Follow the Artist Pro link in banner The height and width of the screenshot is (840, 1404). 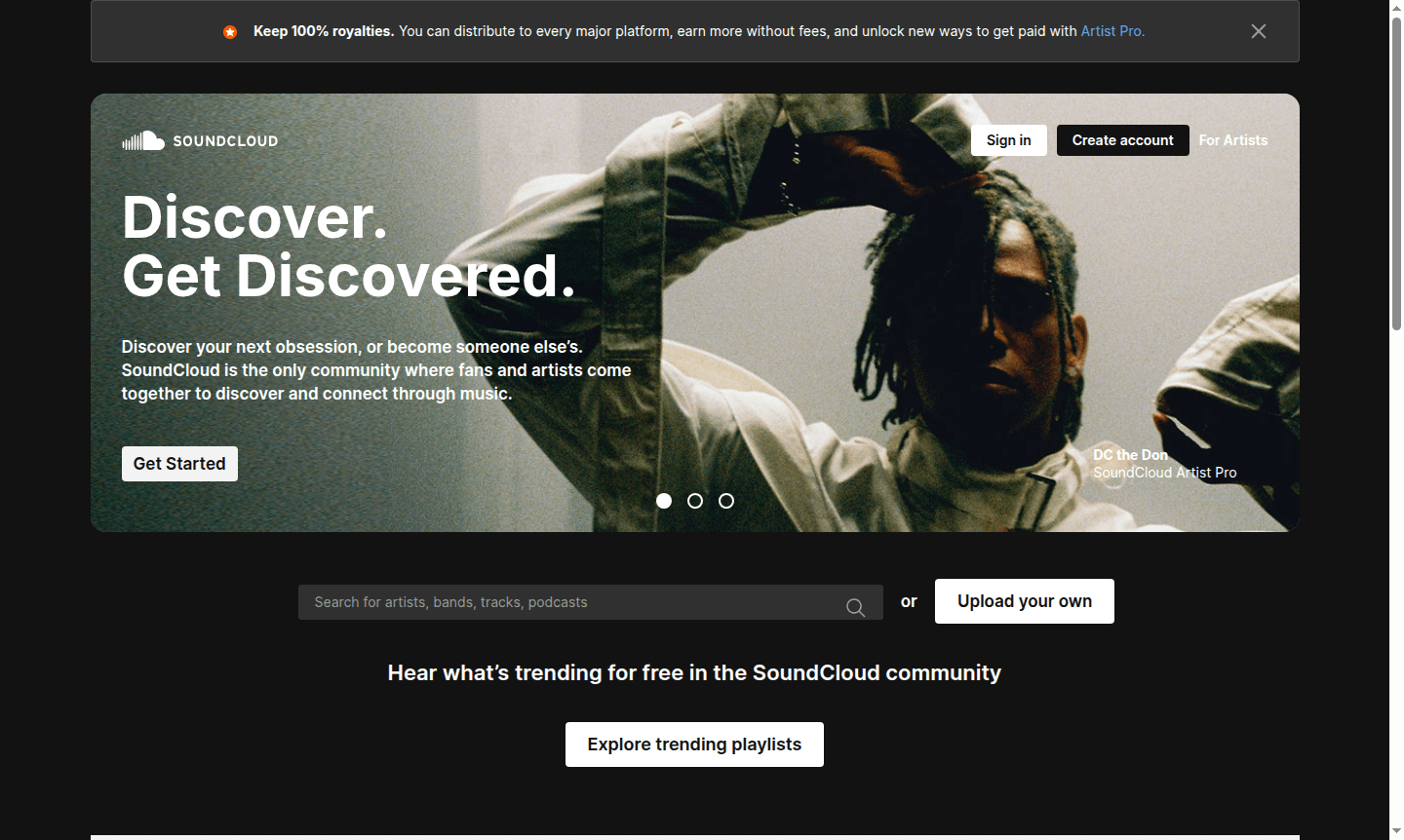[x=1112, y=31]
